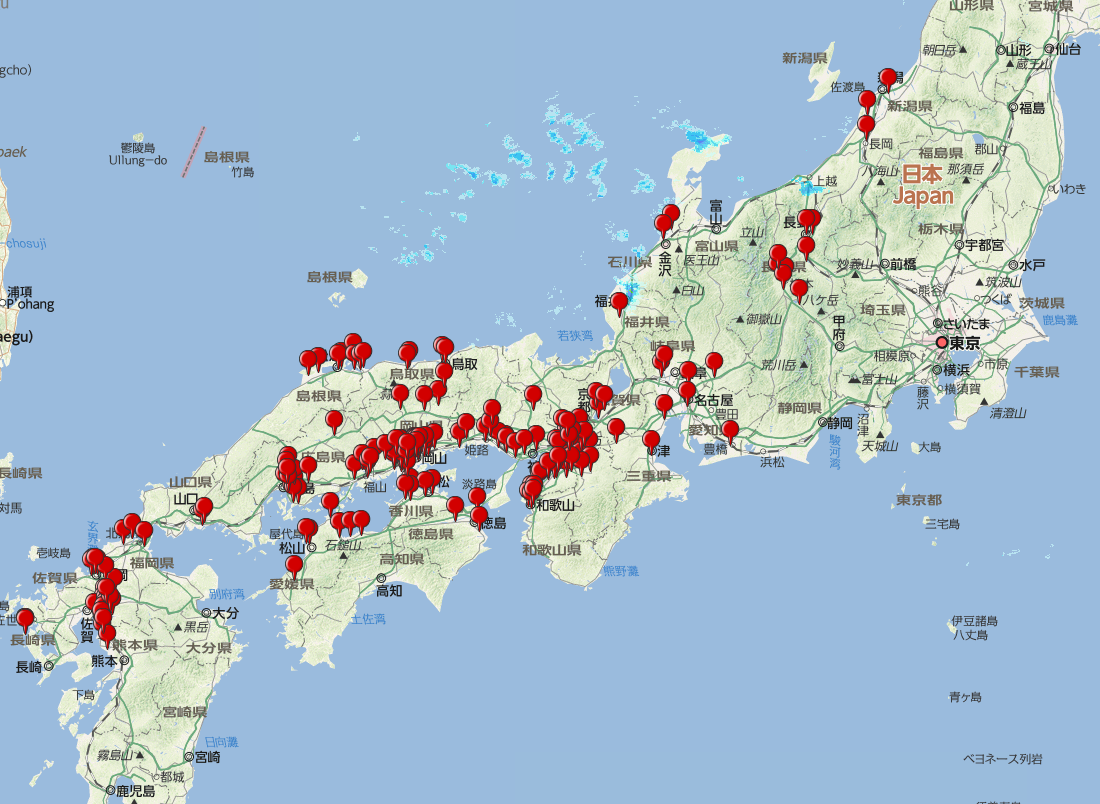Click the isolated pin west of Saga in Nagasaki

click(x=25, y=619)
